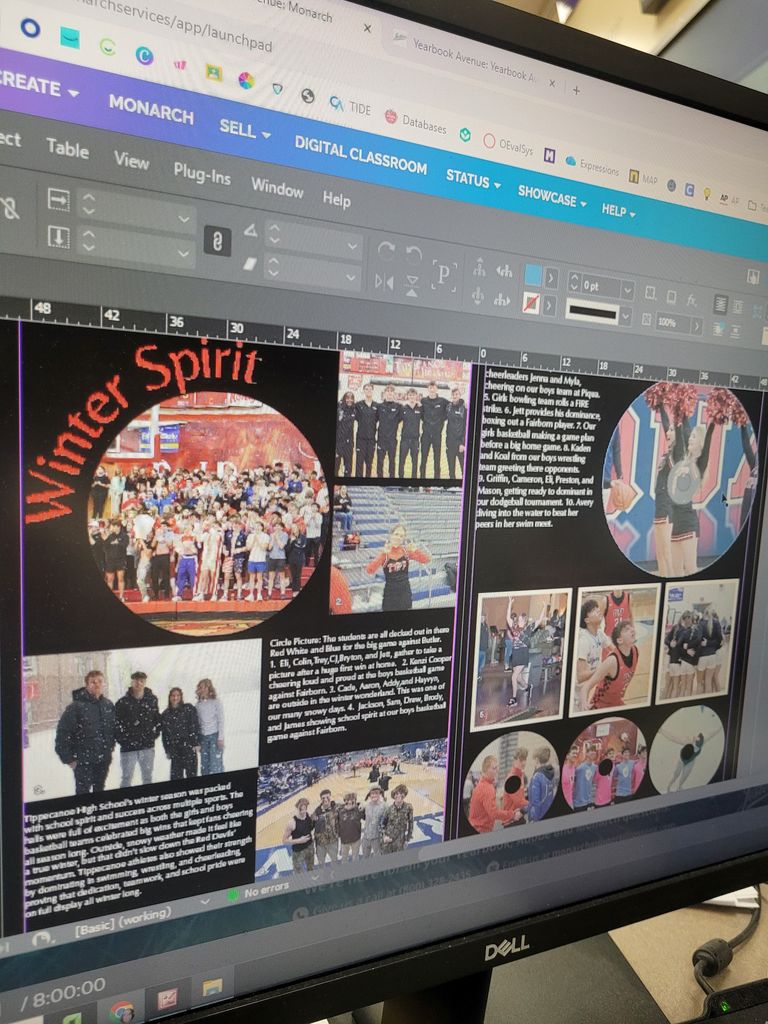Image resolution: width=768 pixels, height=1024 pixels.
Task: Select the Winter Spirit circular crowd photo
Action: (205, 510)
